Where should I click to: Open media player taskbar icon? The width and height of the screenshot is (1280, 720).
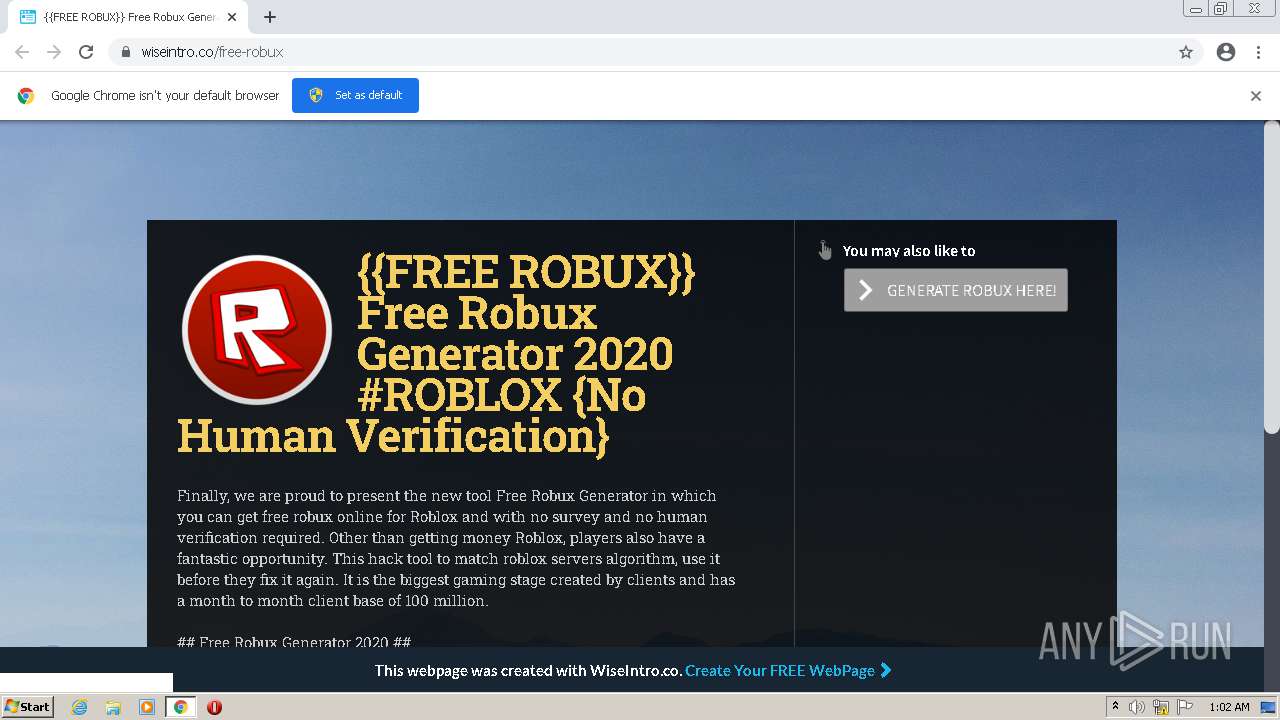(146, 707)
